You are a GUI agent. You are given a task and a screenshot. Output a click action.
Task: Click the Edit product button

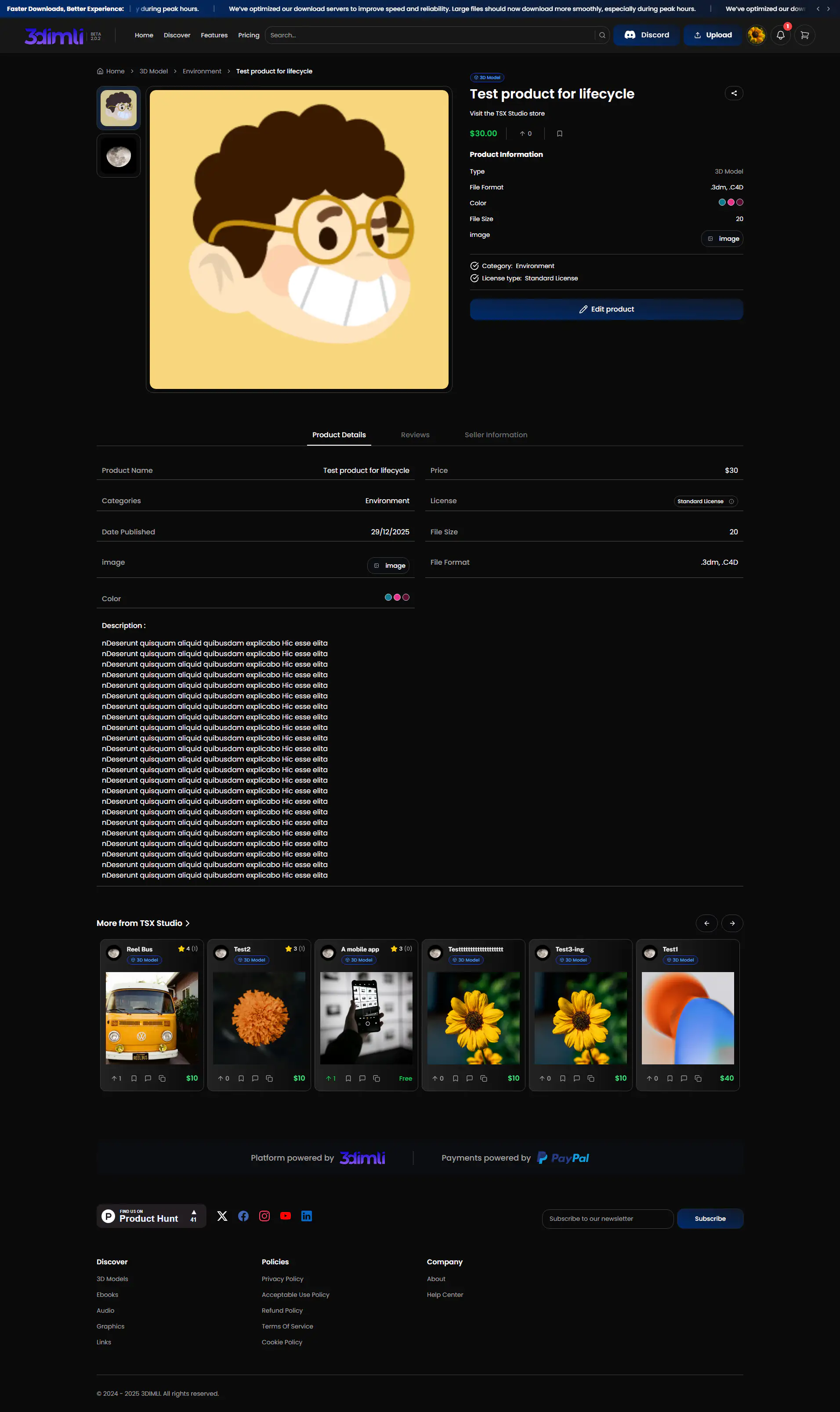(x=606, y=309)
